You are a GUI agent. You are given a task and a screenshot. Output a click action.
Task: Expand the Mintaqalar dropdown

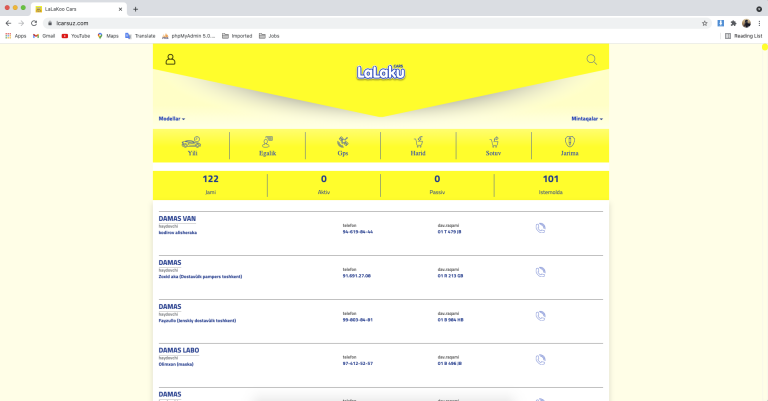click(587, 118)
